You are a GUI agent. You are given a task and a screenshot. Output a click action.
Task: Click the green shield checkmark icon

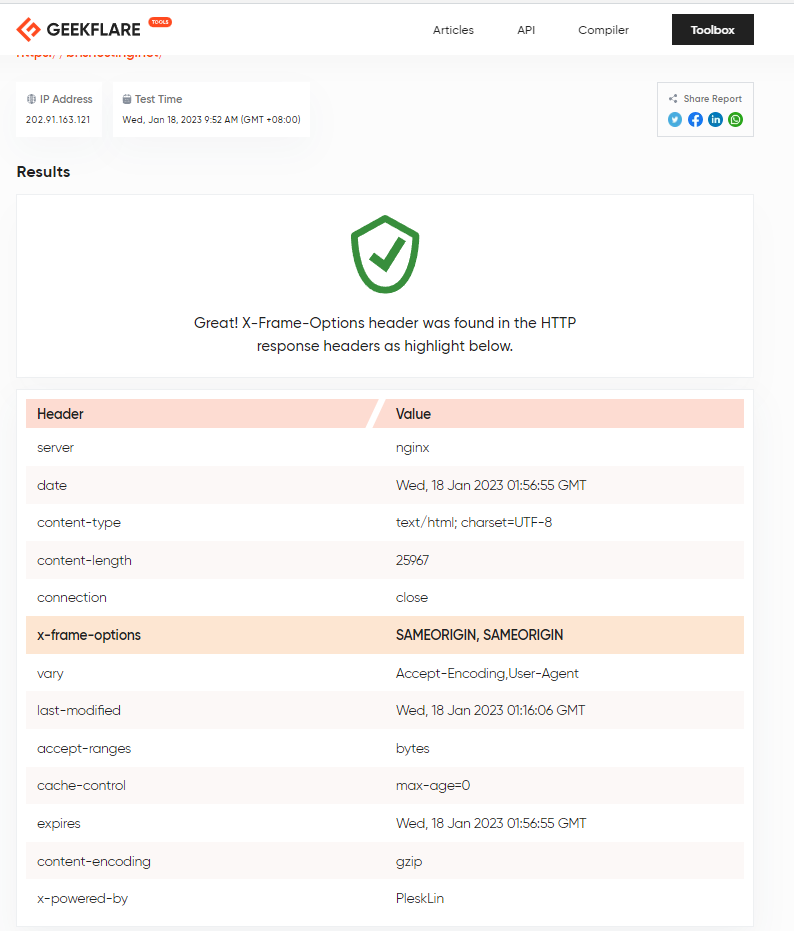[385, 254]
